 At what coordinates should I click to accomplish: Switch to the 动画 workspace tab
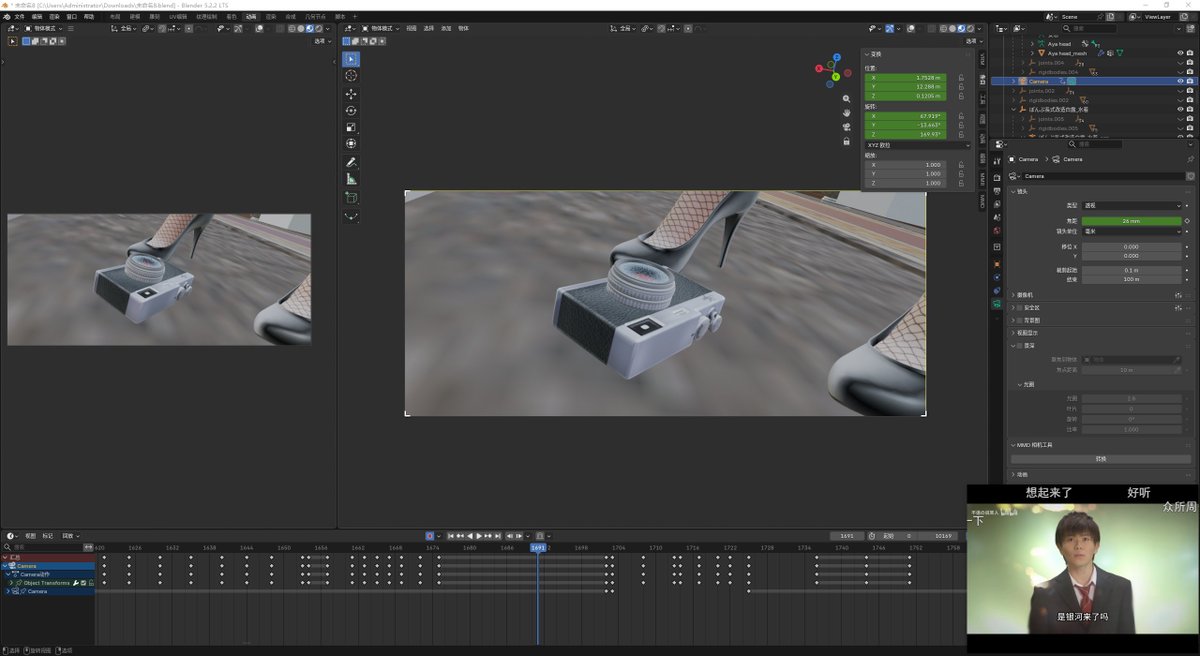pos(251,17)
